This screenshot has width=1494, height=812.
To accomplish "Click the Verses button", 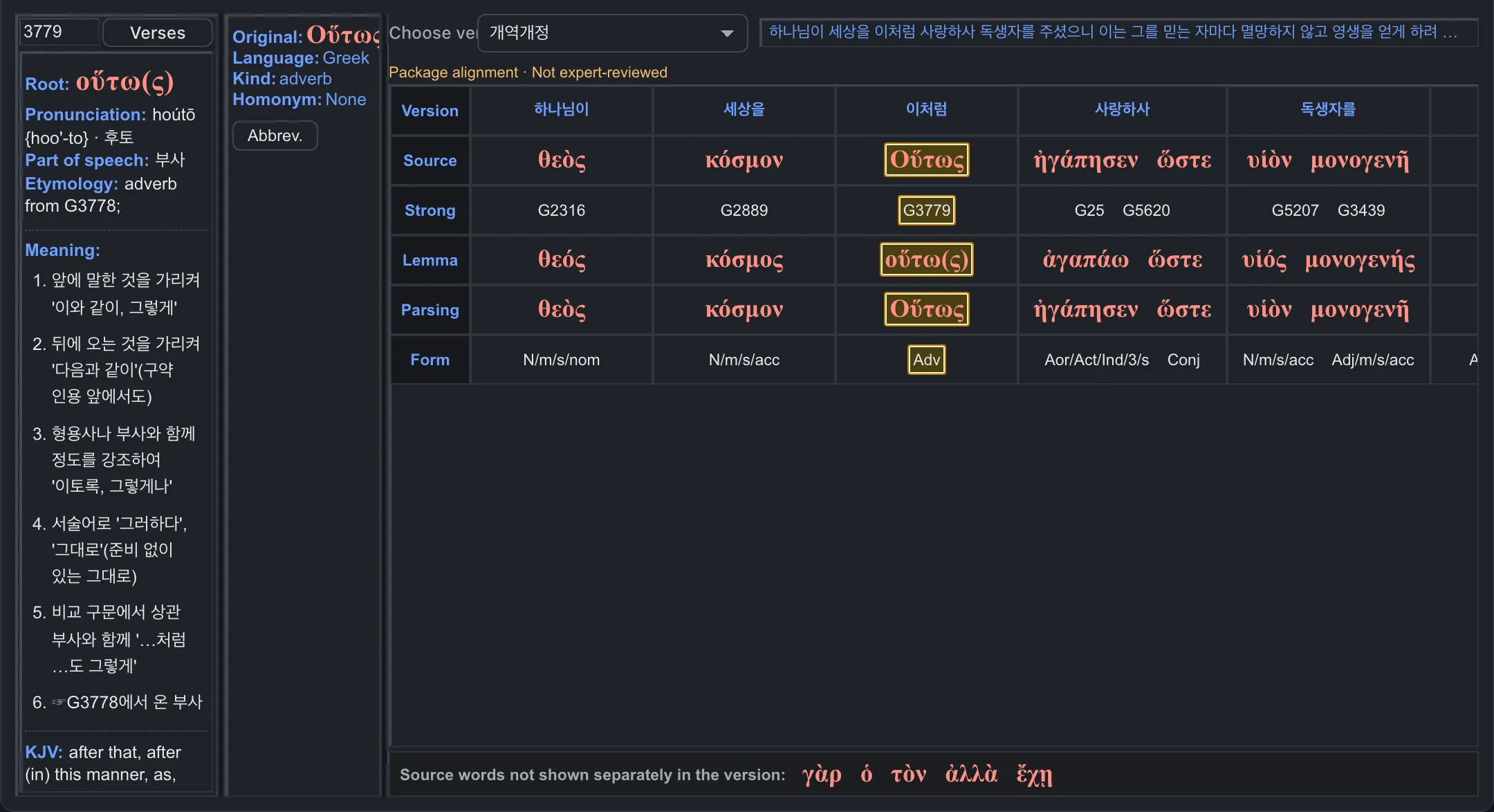I will [158, 33].
